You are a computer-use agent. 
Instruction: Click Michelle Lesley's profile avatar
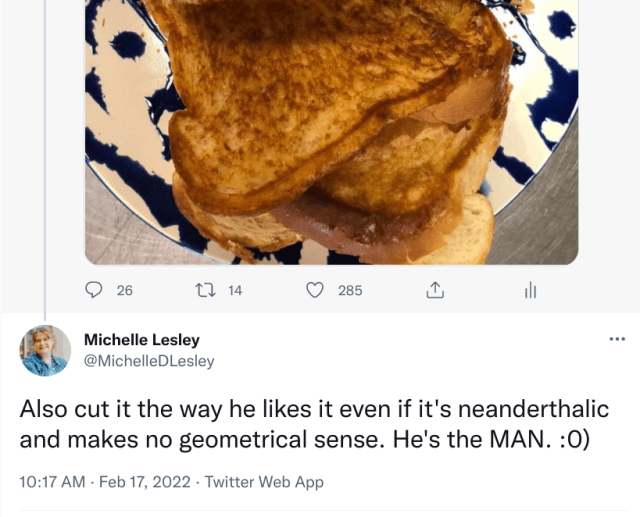click(x=46, y=351)
